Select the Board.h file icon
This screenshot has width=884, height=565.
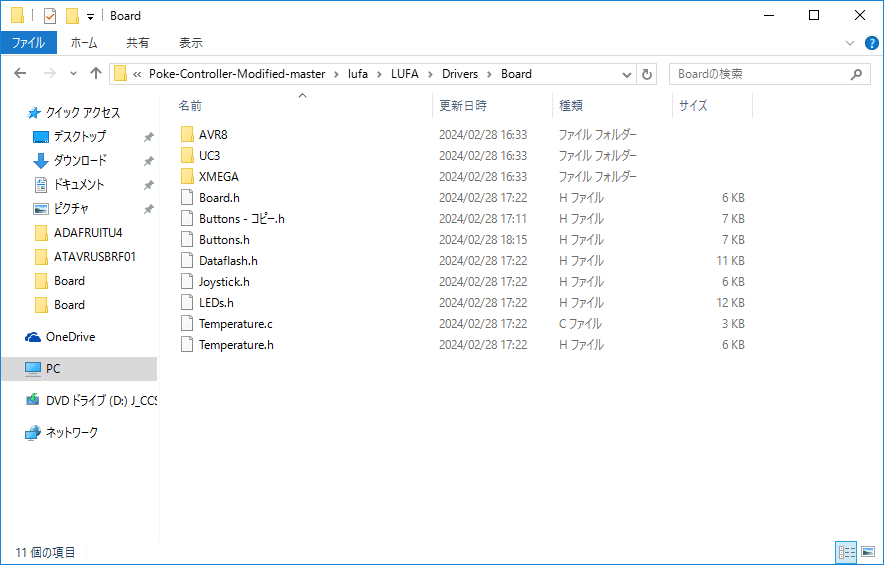pos(187,197)
